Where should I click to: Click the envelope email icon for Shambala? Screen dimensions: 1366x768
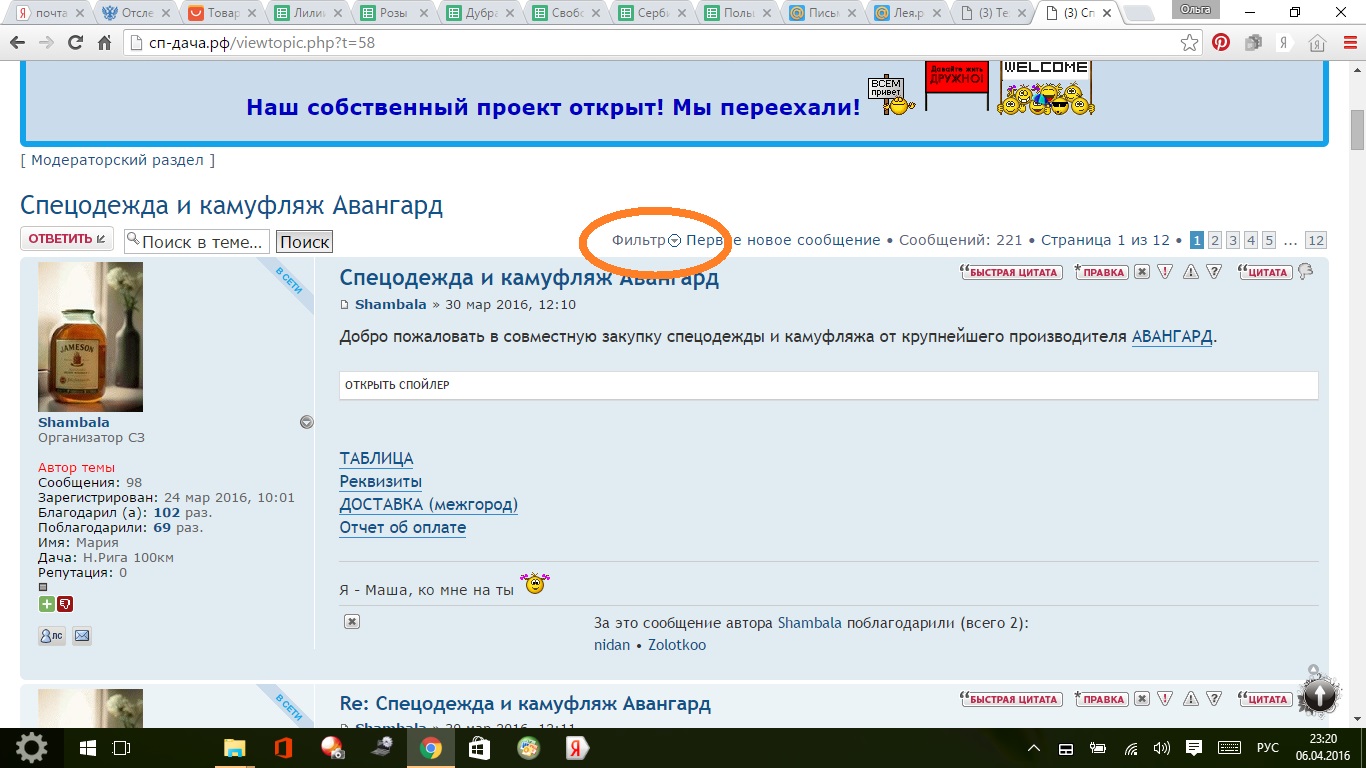[82, 635]
